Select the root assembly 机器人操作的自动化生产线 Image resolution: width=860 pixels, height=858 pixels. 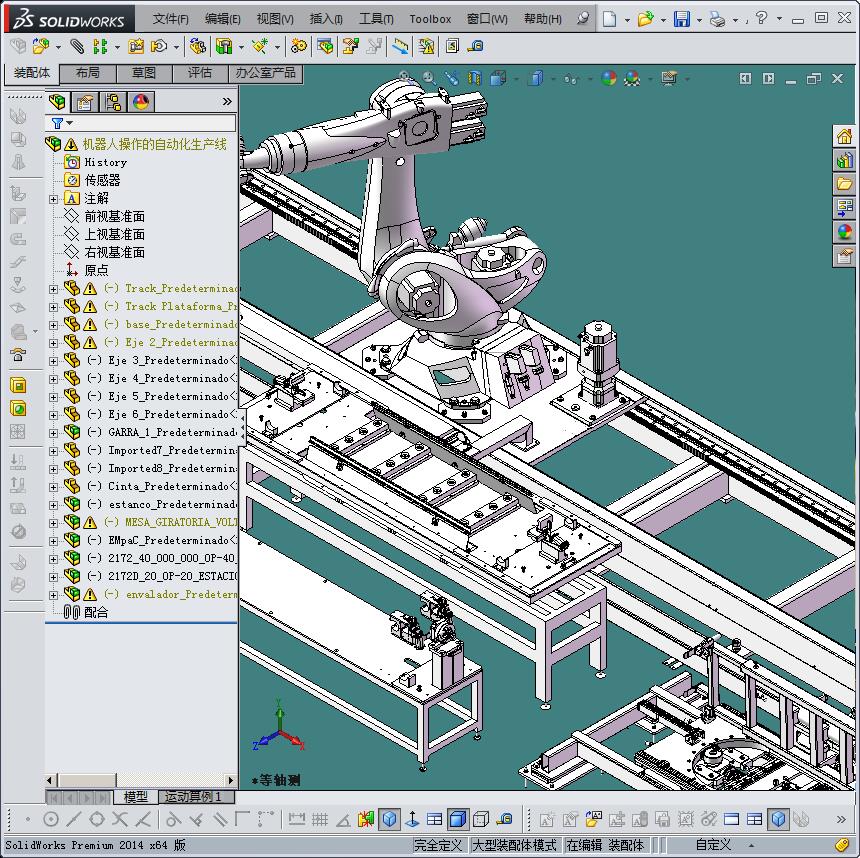point(154,144)
